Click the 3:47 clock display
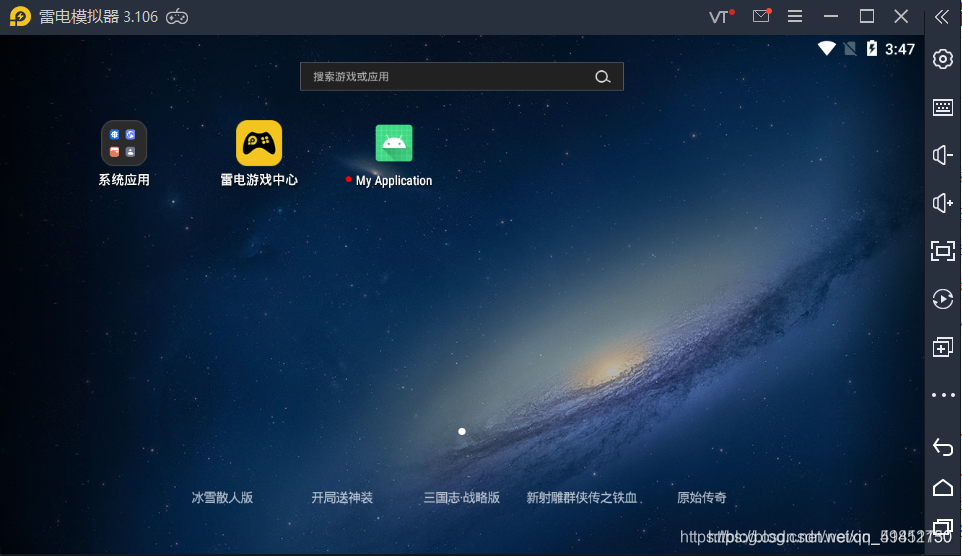This screenshot has width=962, height=556. [x=900, y=49]
